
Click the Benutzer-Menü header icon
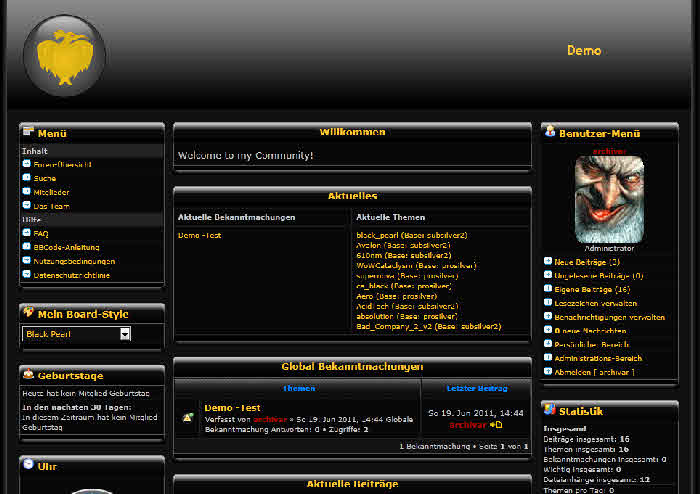[549, 131]
